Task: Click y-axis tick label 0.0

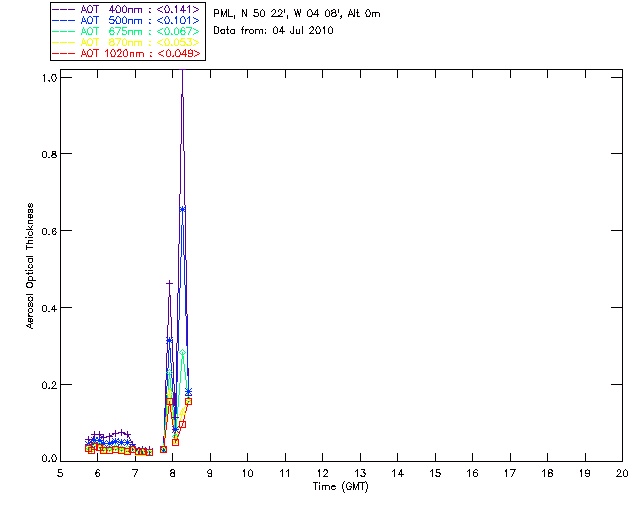Action: 49,459
